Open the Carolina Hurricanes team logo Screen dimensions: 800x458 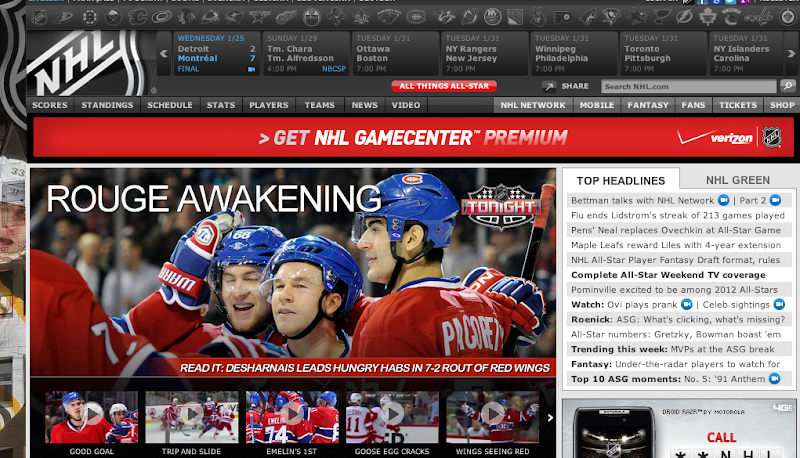tap(162, 17)
